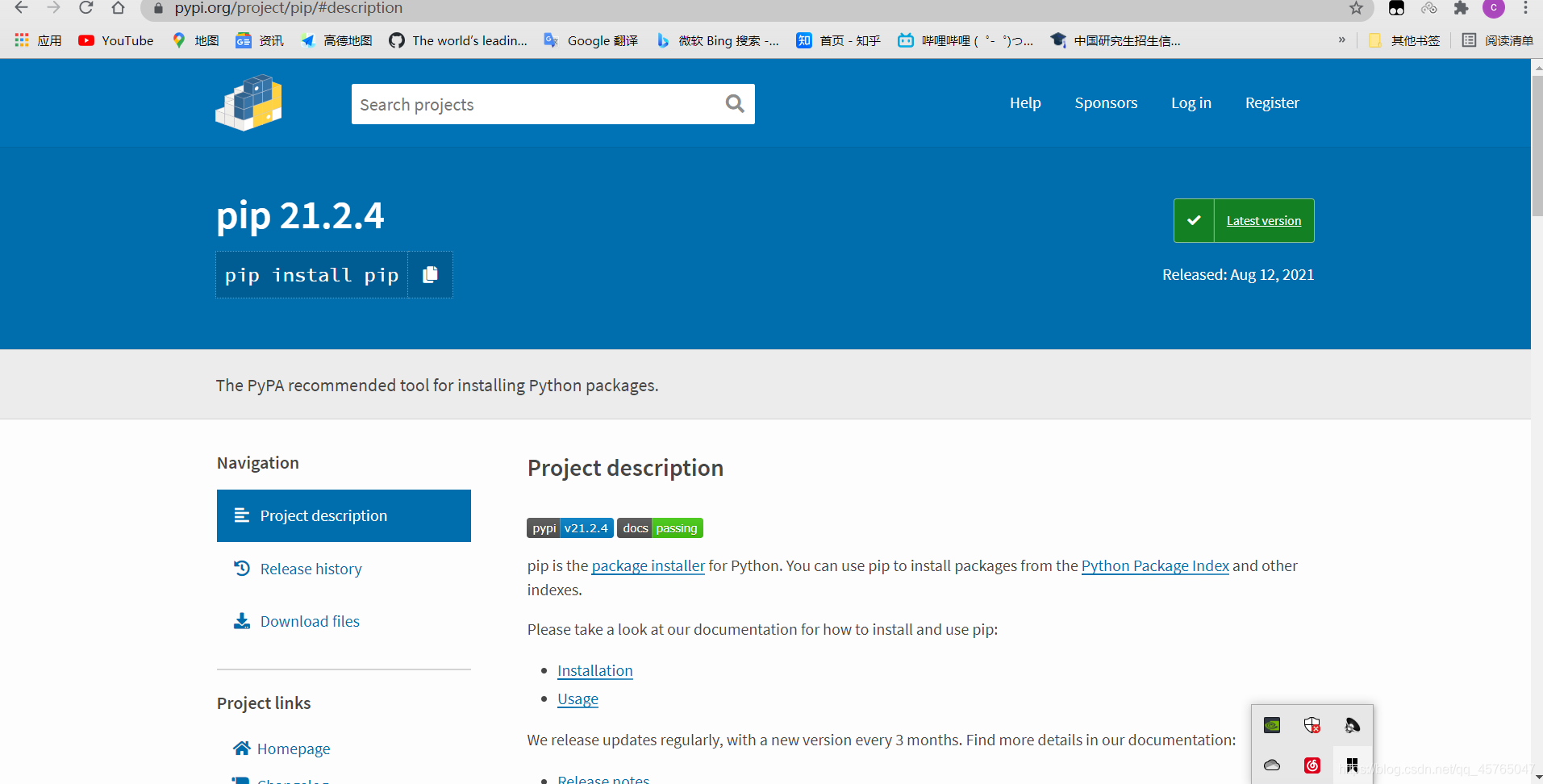Click the browser forward arrow

tap(54, 8)
